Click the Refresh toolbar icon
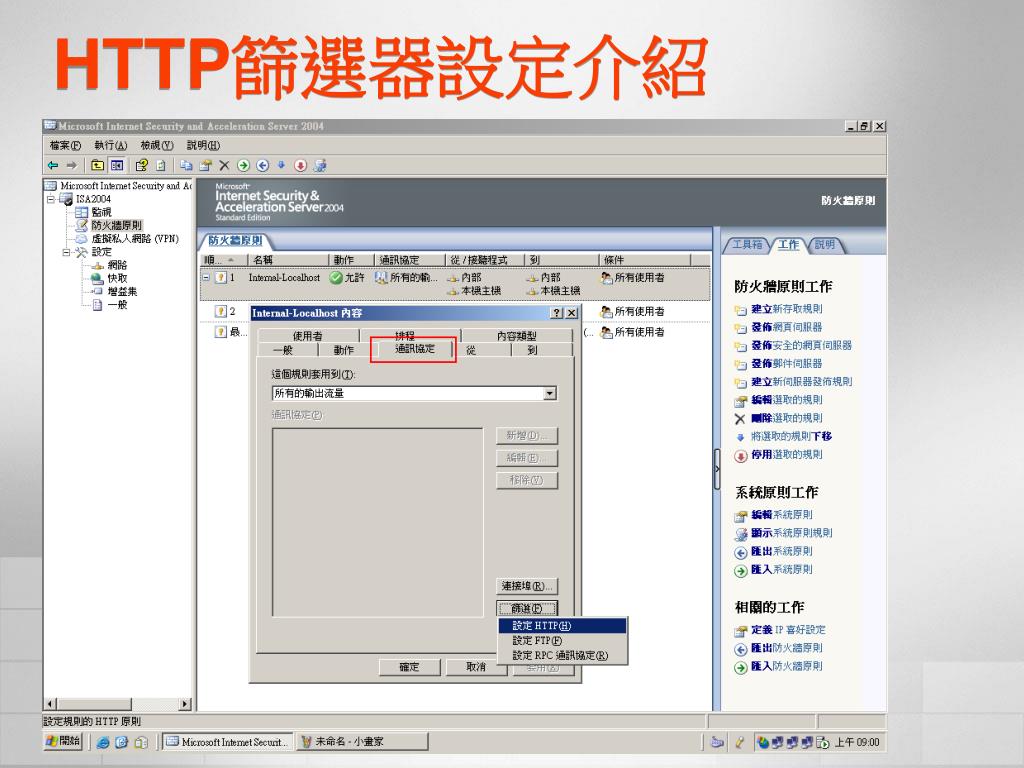 (x=161, y=165)
